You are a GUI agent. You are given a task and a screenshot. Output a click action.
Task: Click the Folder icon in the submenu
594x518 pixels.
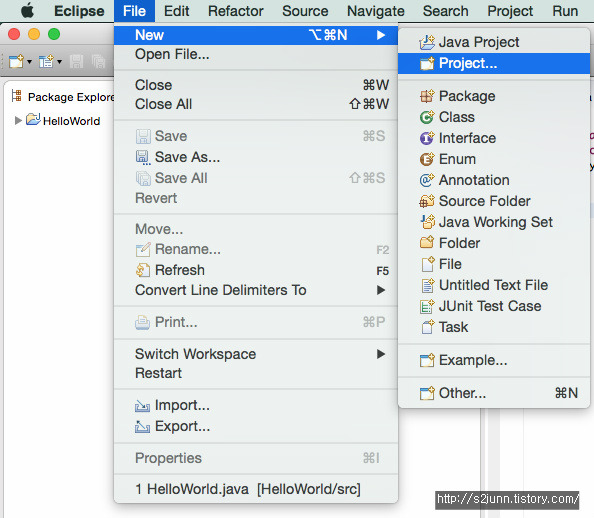[427, 243]
